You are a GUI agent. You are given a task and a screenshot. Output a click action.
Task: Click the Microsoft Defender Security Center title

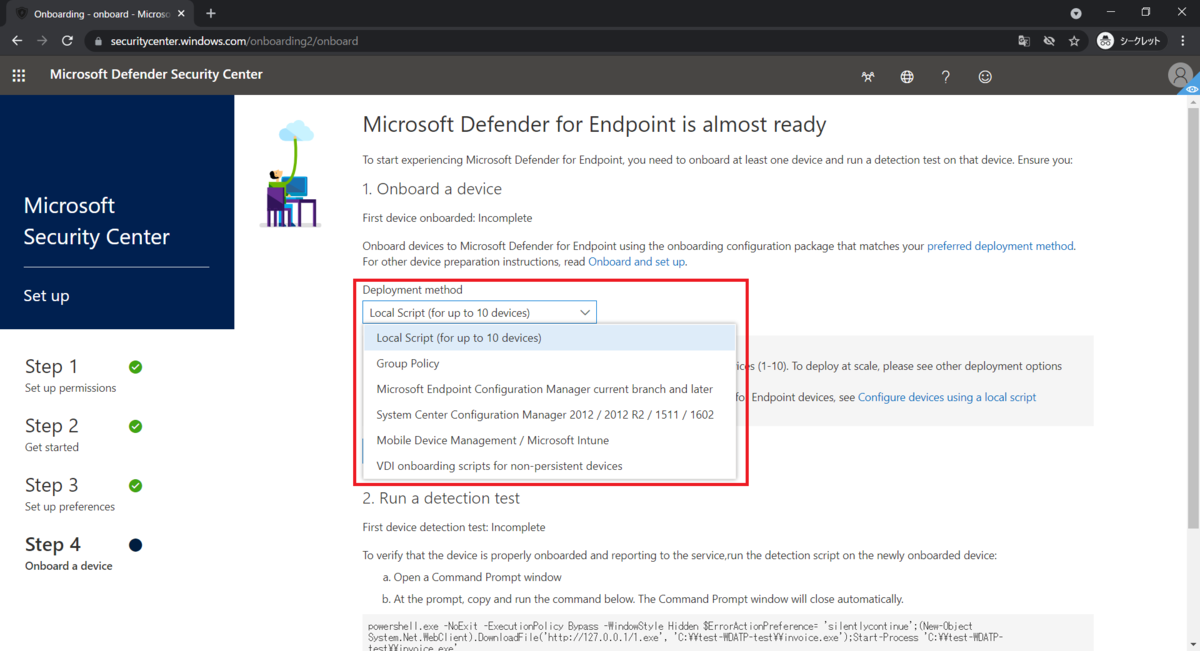(156, 75)
